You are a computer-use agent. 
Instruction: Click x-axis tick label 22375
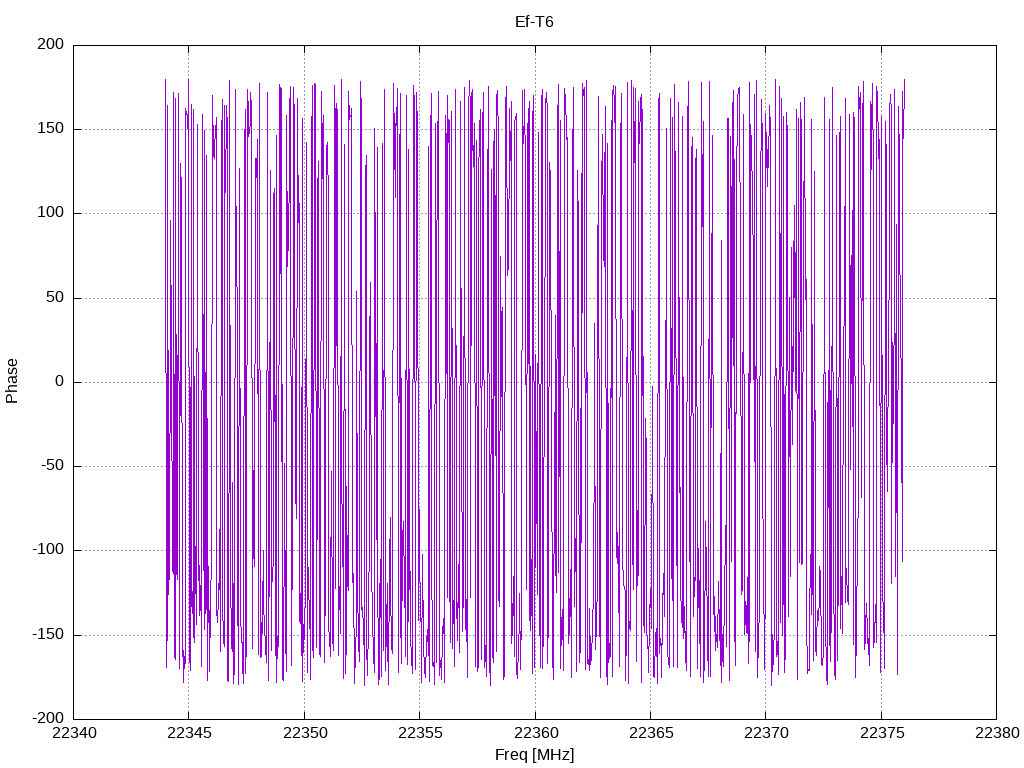(882, 733)
